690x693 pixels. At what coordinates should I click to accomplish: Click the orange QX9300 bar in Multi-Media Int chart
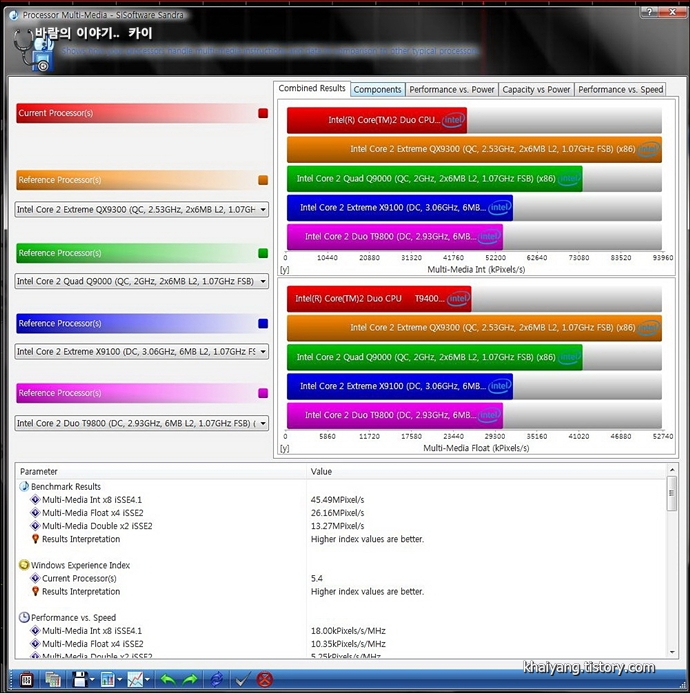click(474, 149)
